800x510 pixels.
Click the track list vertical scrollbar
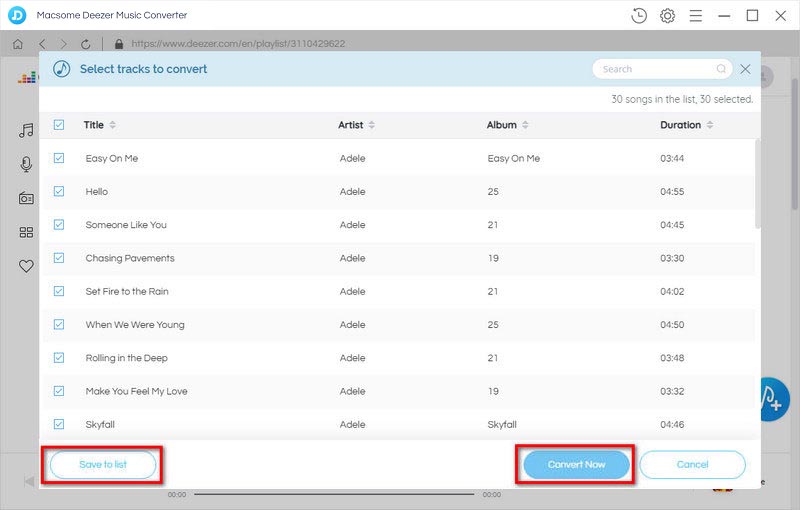[758, 184]
